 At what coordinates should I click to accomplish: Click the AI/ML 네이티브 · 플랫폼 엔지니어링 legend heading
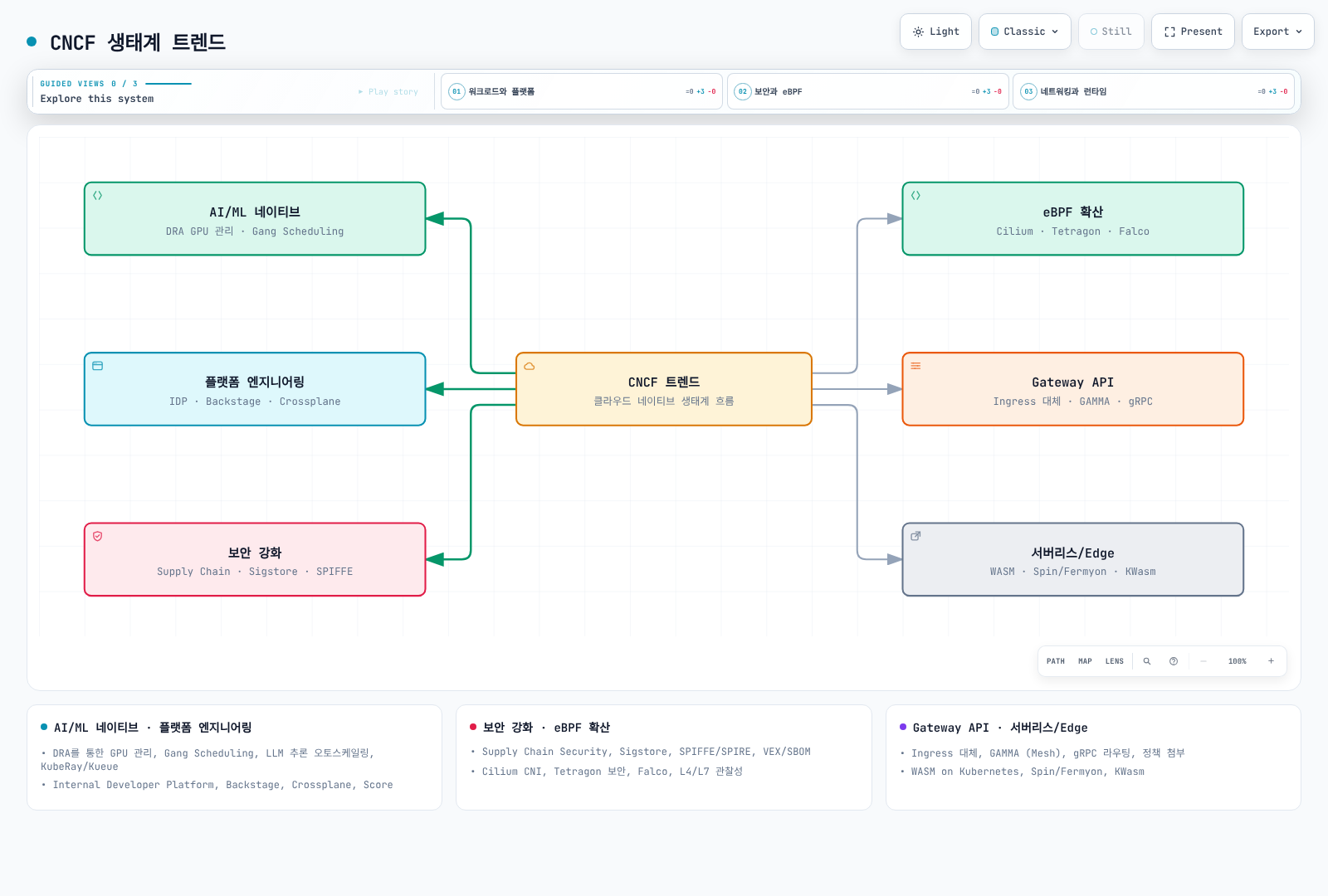(x=153, y=728)
